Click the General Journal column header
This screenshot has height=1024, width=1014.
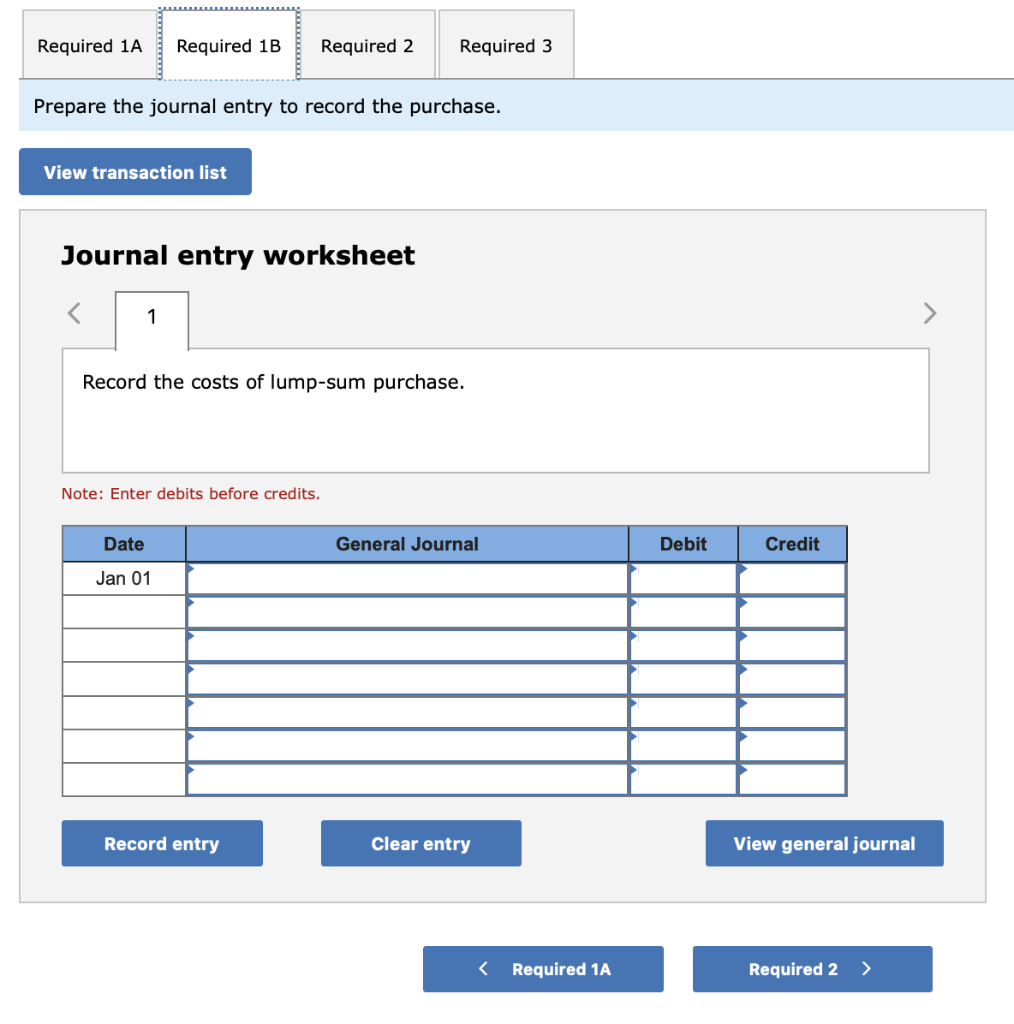click(407, 544)
